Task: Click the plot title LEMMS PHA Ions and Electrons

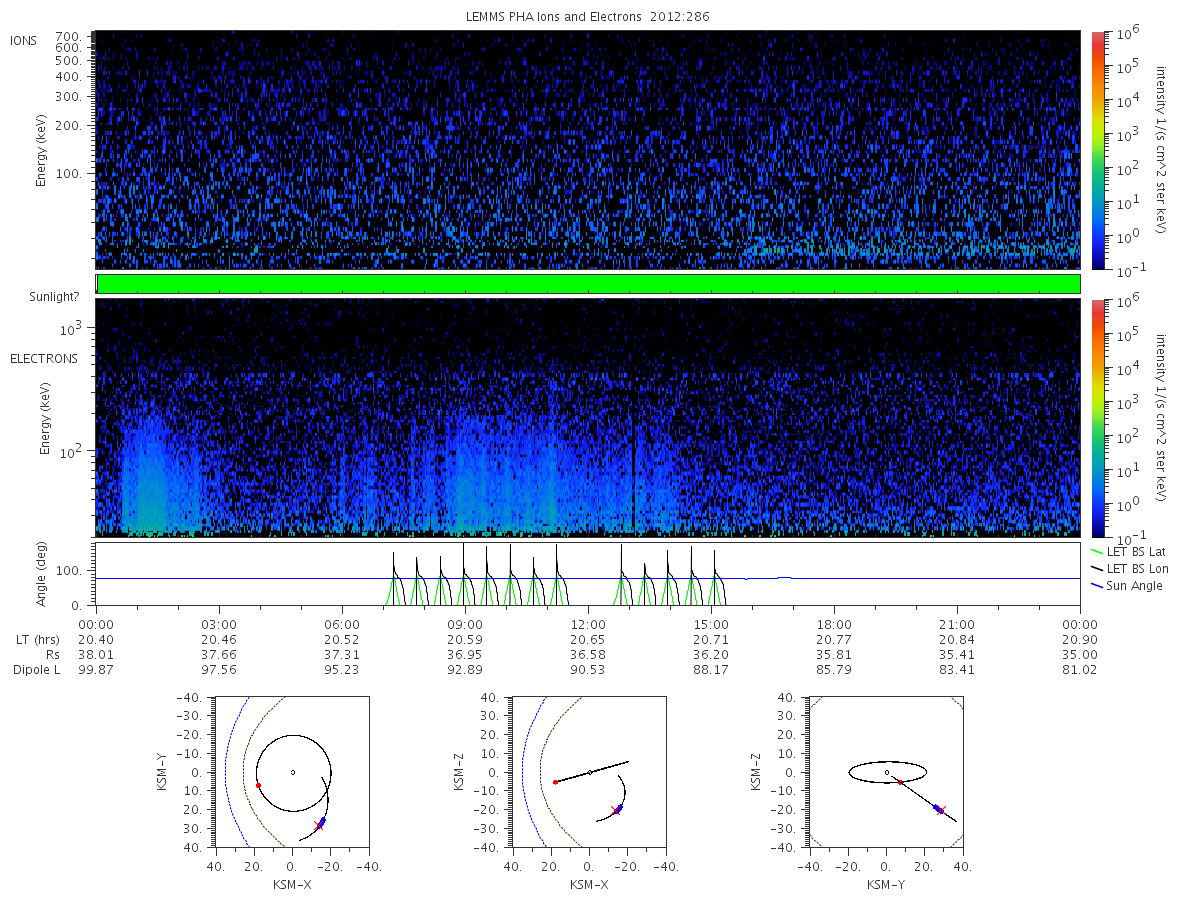Action: [x=588, y=17]
